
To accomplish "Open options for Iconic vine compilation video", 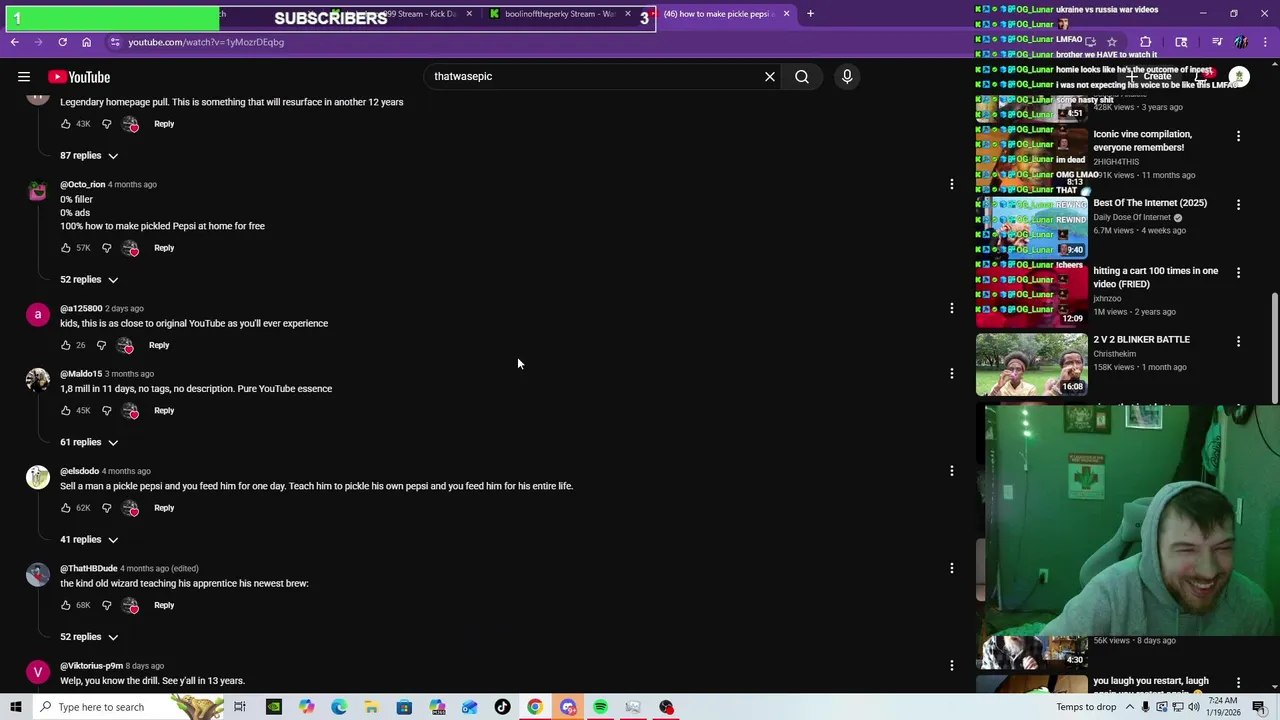I will coord(1238,136).
